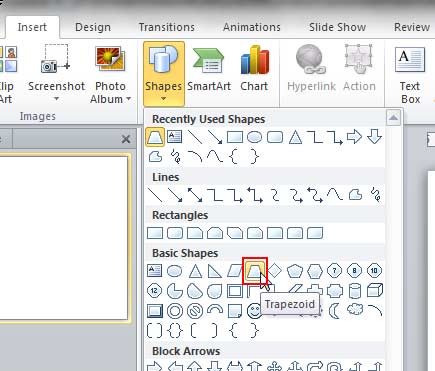Close the slide thumbnail pane
This screenshot has width=435, height=371.
click(x=126, y=139)
